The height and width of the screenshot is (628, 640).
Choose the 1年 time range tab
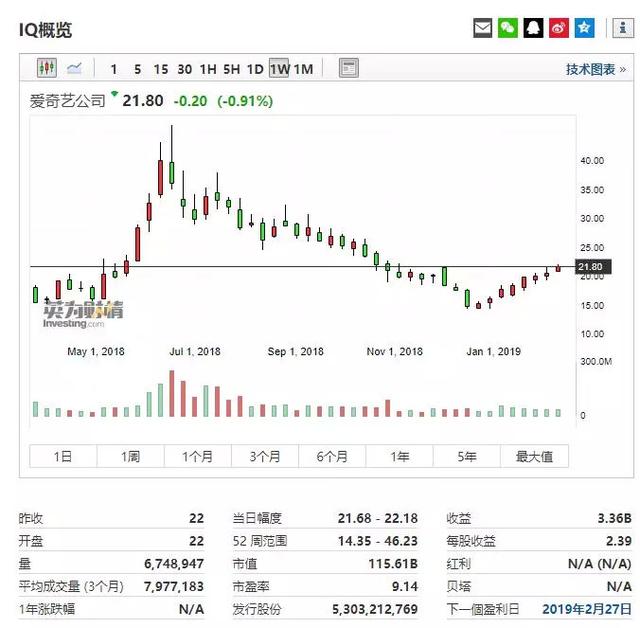[x=400, y=456]
